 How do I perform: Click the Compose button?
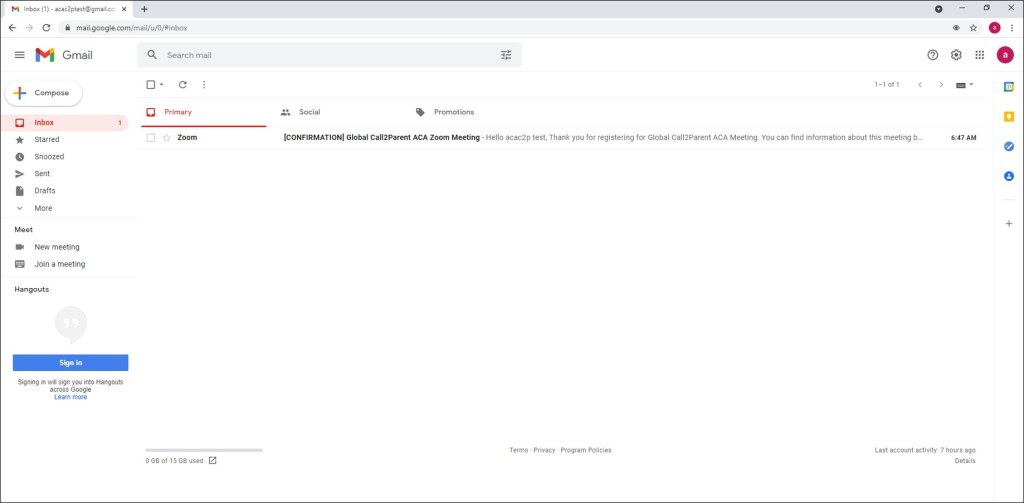tap(44, 93)
